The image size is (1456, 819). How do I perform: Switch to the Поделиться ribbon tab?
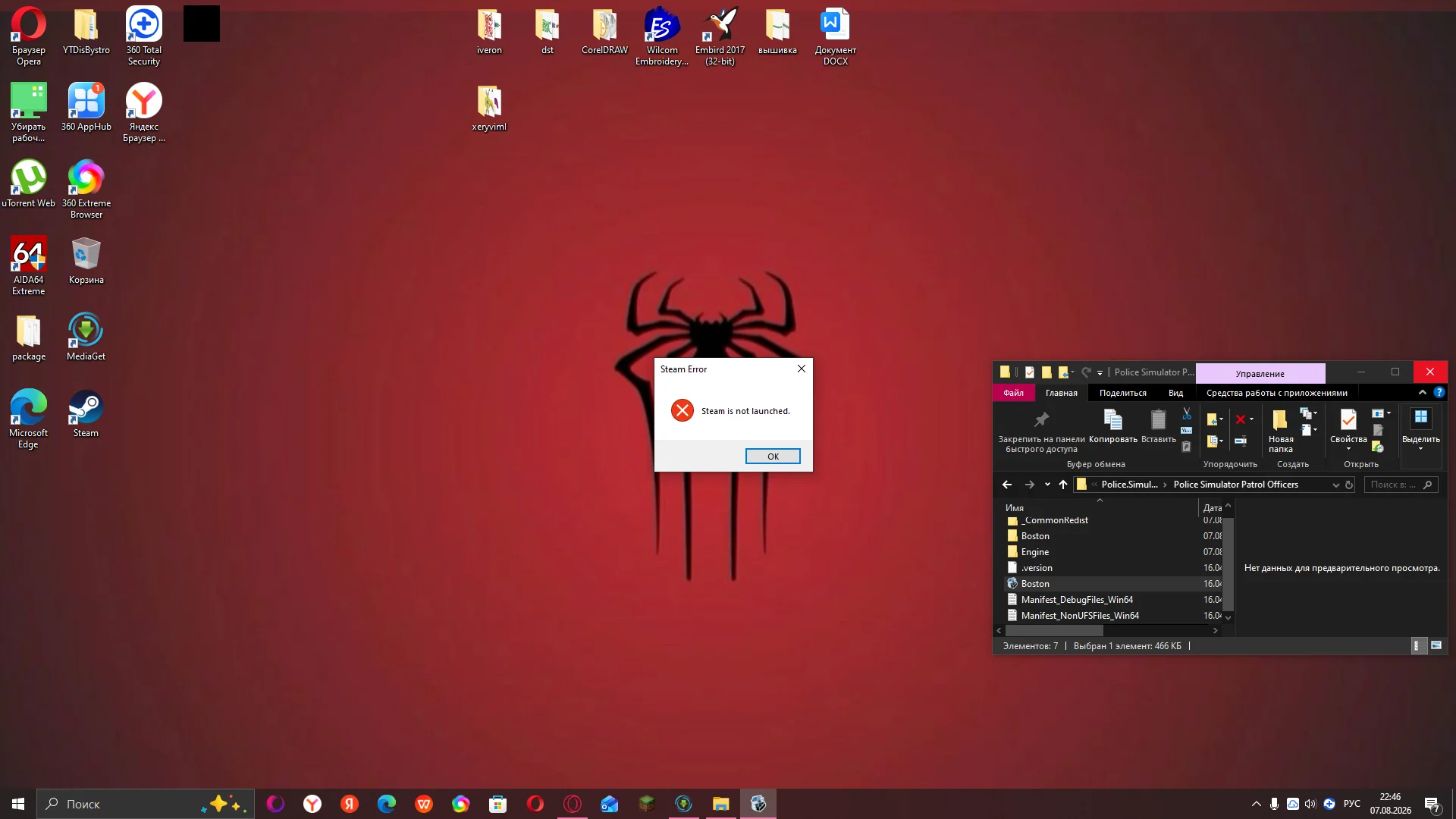coord(1123,393)
